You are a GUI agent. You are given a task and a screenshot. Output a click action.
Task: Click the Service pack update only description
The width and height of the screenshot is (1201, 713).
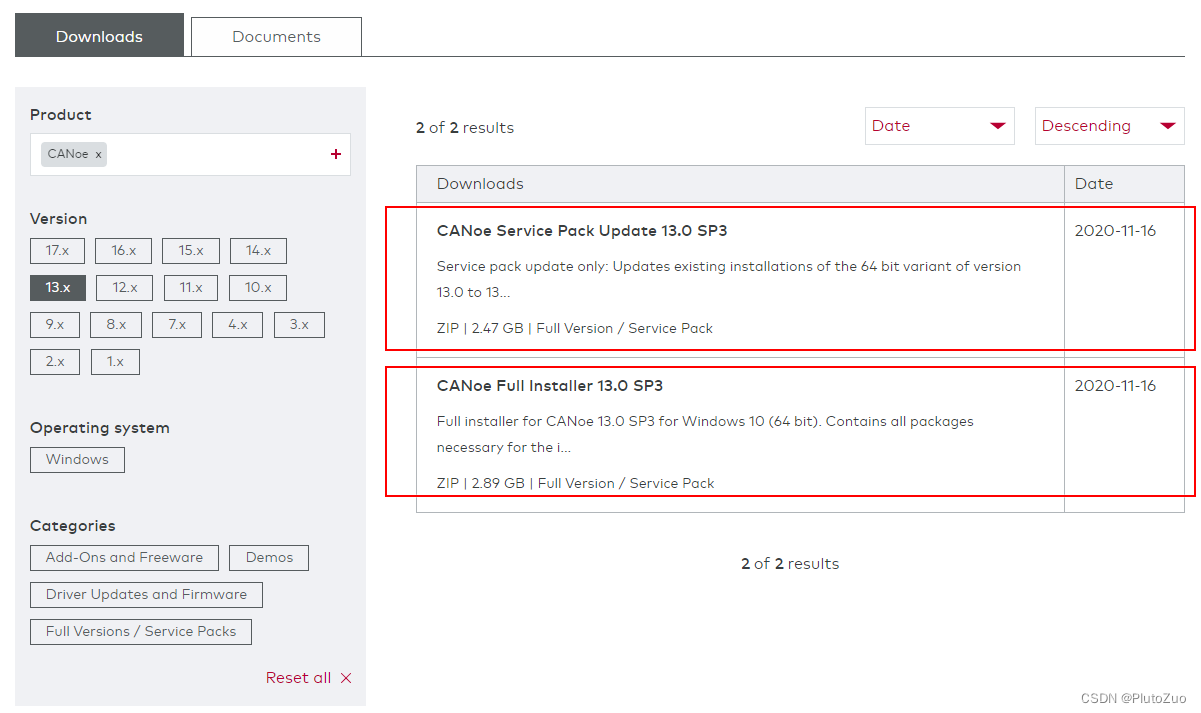[x=729, y=280]
